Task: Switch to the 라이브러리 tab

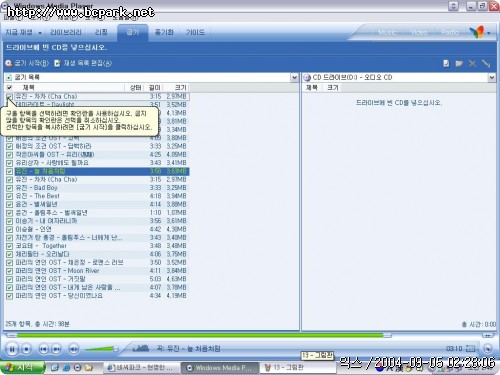Action: [66, 32]
